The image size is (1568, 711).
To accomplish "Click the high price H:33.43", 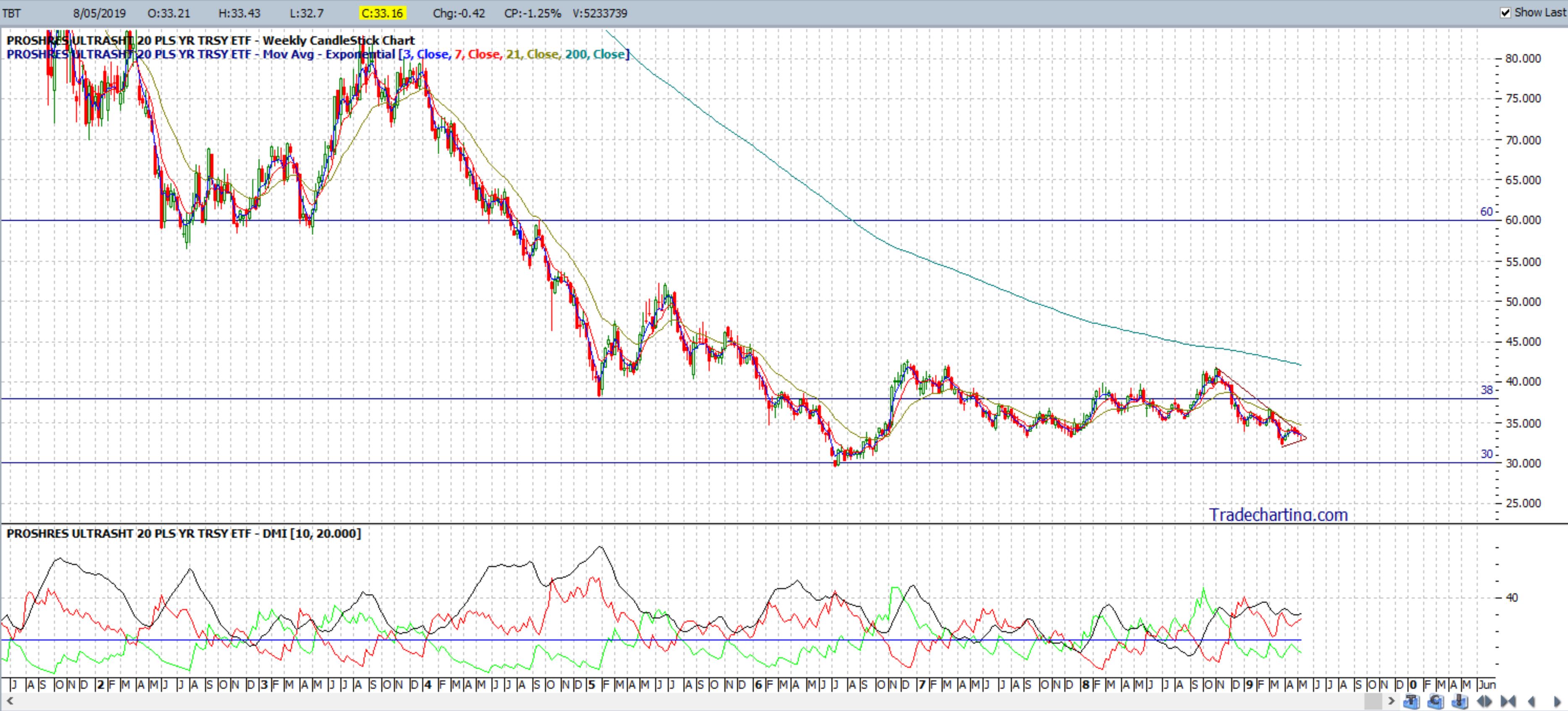I will [x=239, y=13].
